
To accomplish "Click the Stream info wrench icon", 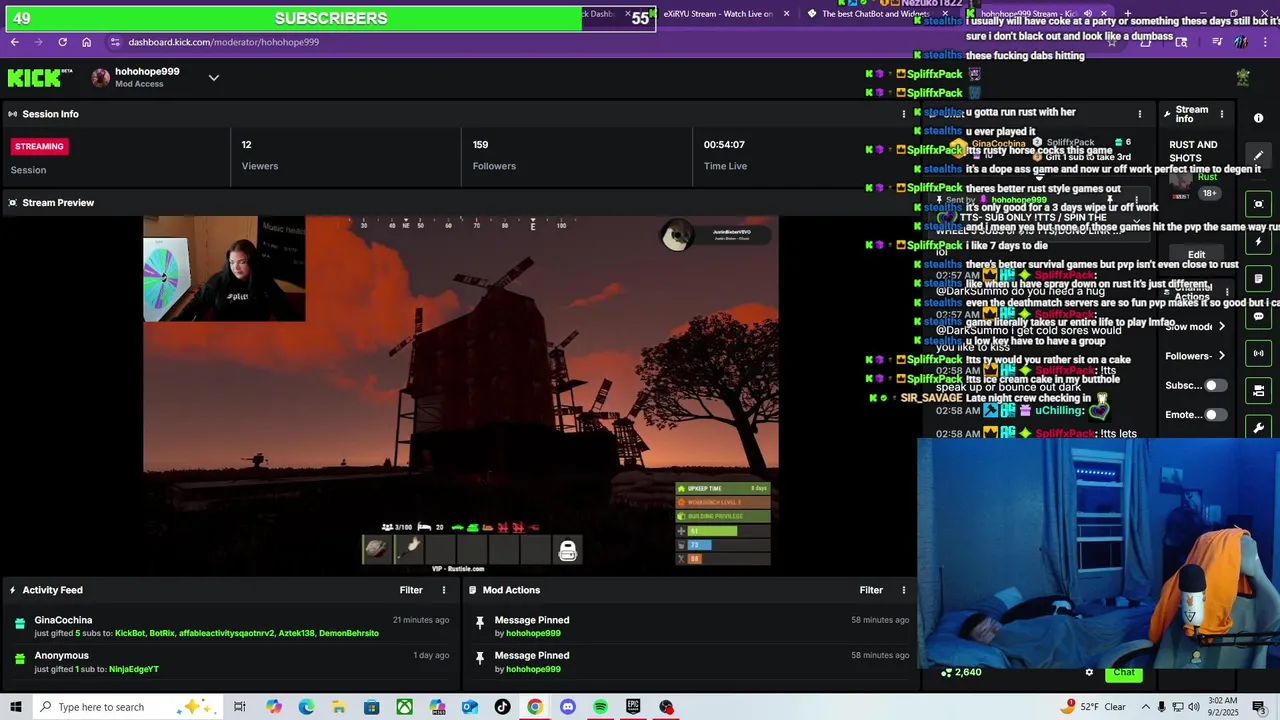I will pos(1167,114).
